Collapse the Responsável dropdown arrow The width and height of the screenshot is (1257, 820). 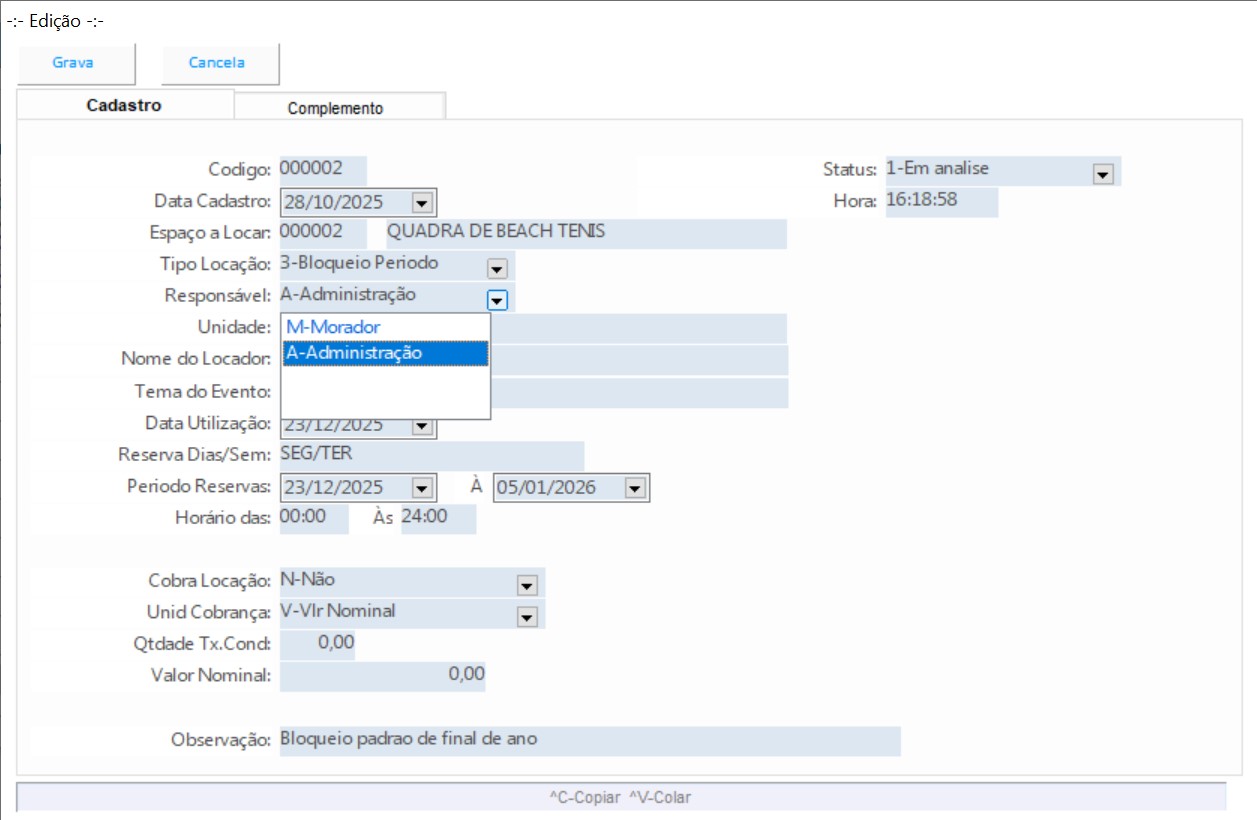[x=497, y=299]
